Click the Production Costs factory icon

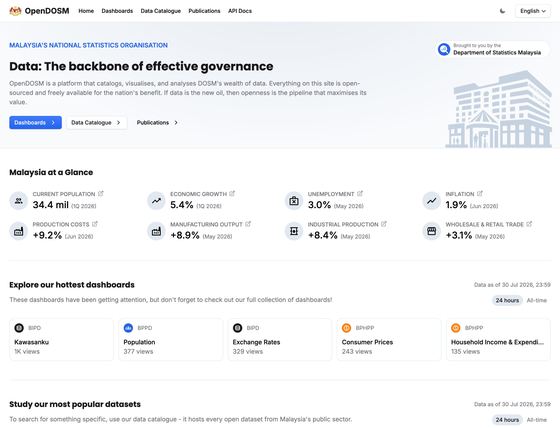(19, 231)
